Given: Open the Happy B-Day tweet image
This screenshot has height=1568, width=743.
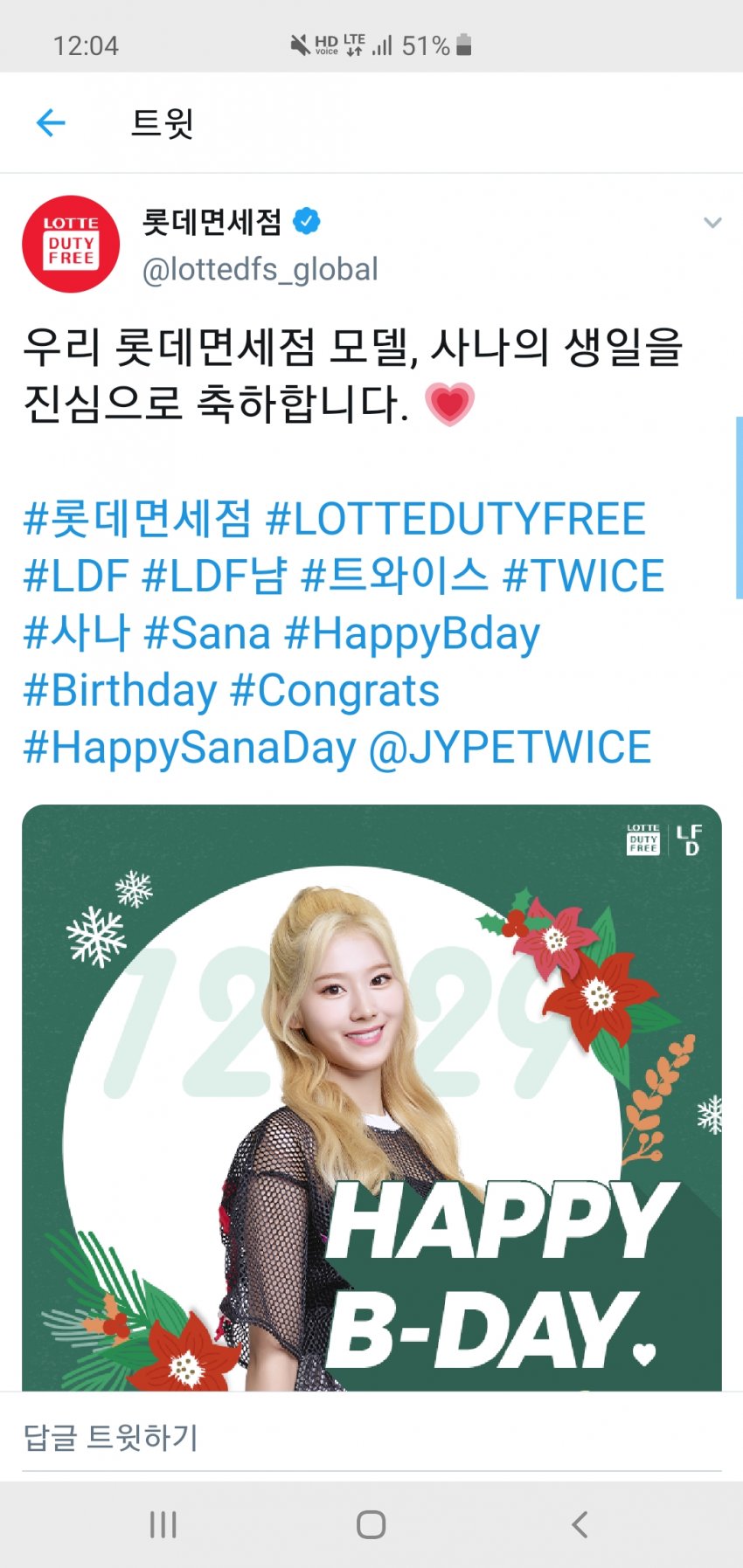Looking at the screenshot, I should tap(371, 1097).
